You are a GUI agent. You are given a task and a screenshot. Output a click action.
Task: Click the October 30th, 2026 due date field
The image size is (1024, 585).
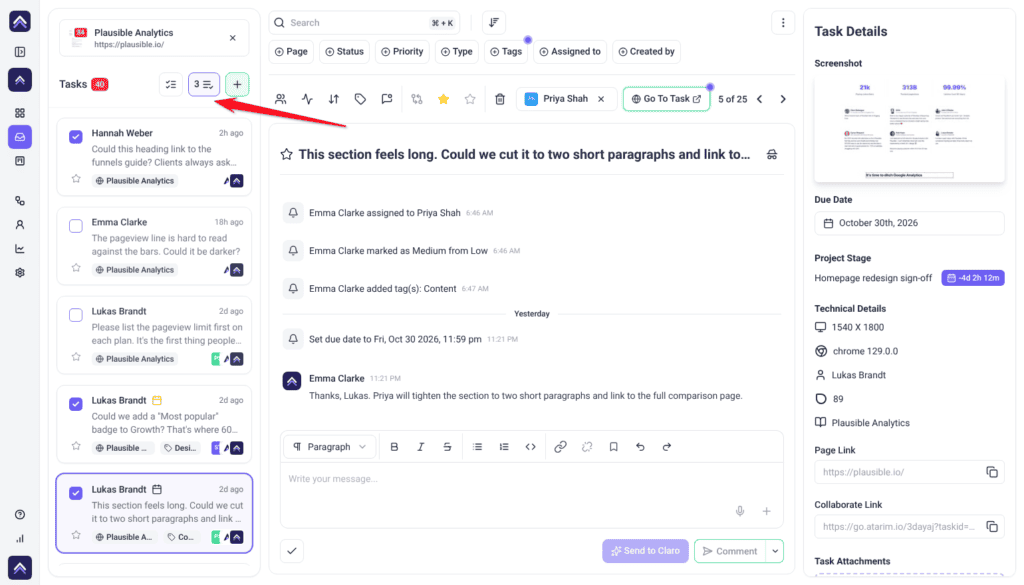(x=909, y=223)
